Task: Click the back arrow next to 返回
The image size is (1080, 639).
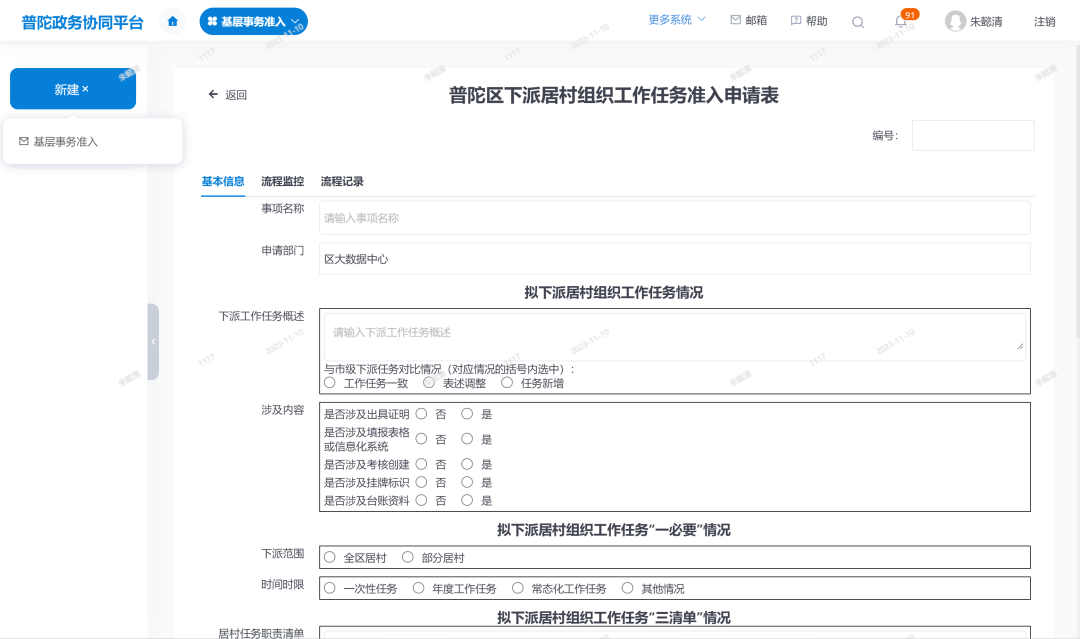Action: (212, 93)
